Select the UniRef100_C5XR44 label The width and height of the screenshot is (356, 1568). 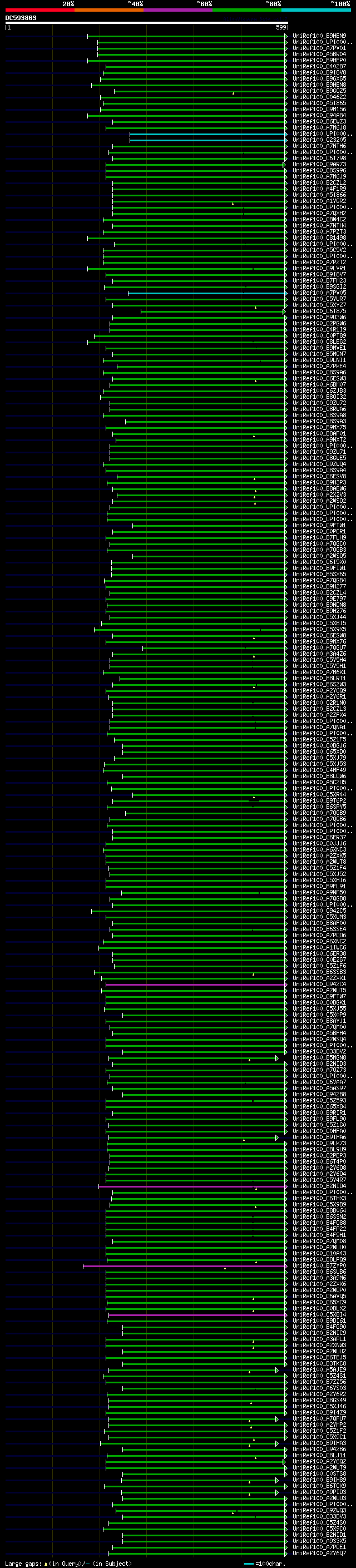(x=319, y=794)
